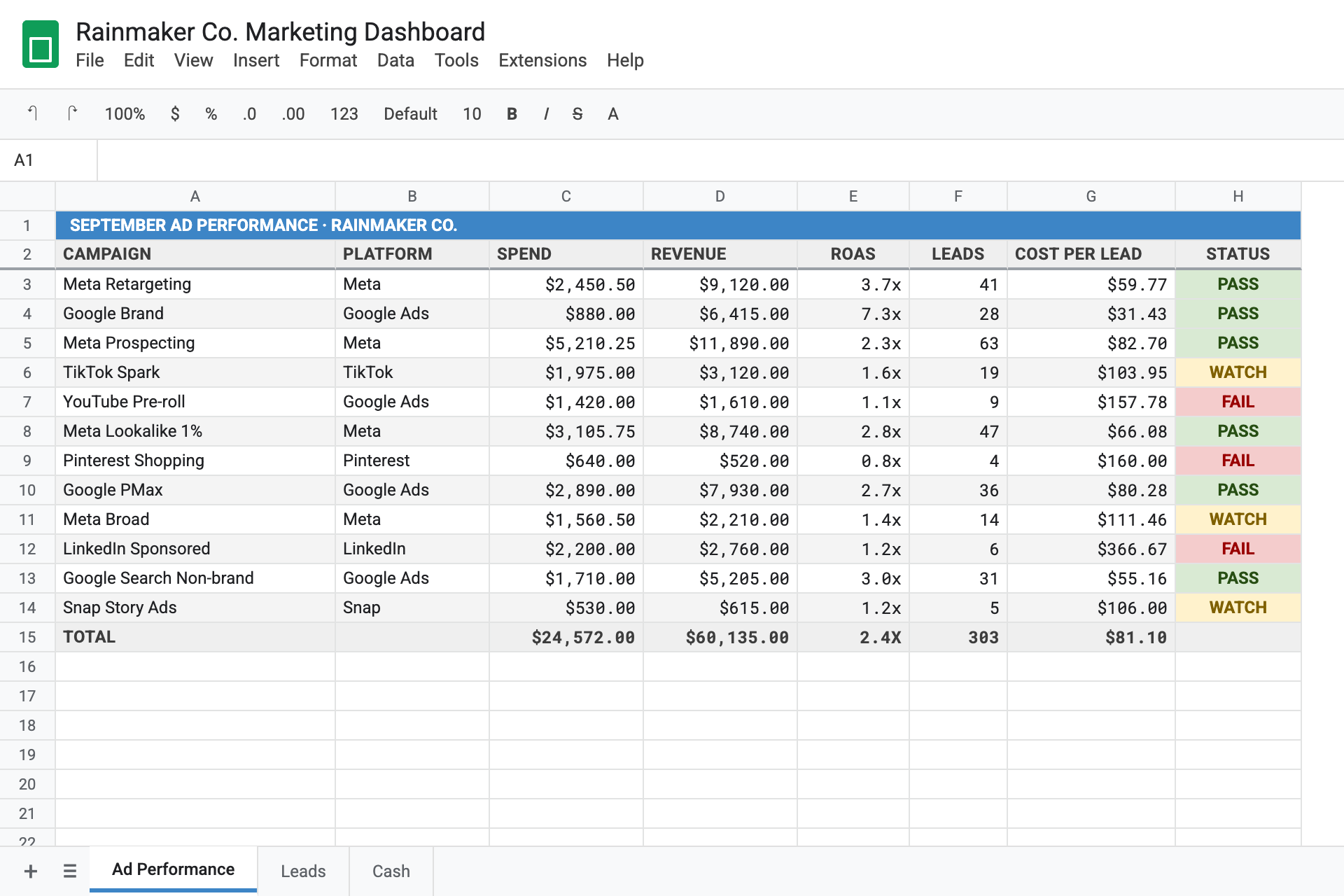Screen dimensions: 1344x896
Task: Open the Tools menu
Action: point(456,60)
